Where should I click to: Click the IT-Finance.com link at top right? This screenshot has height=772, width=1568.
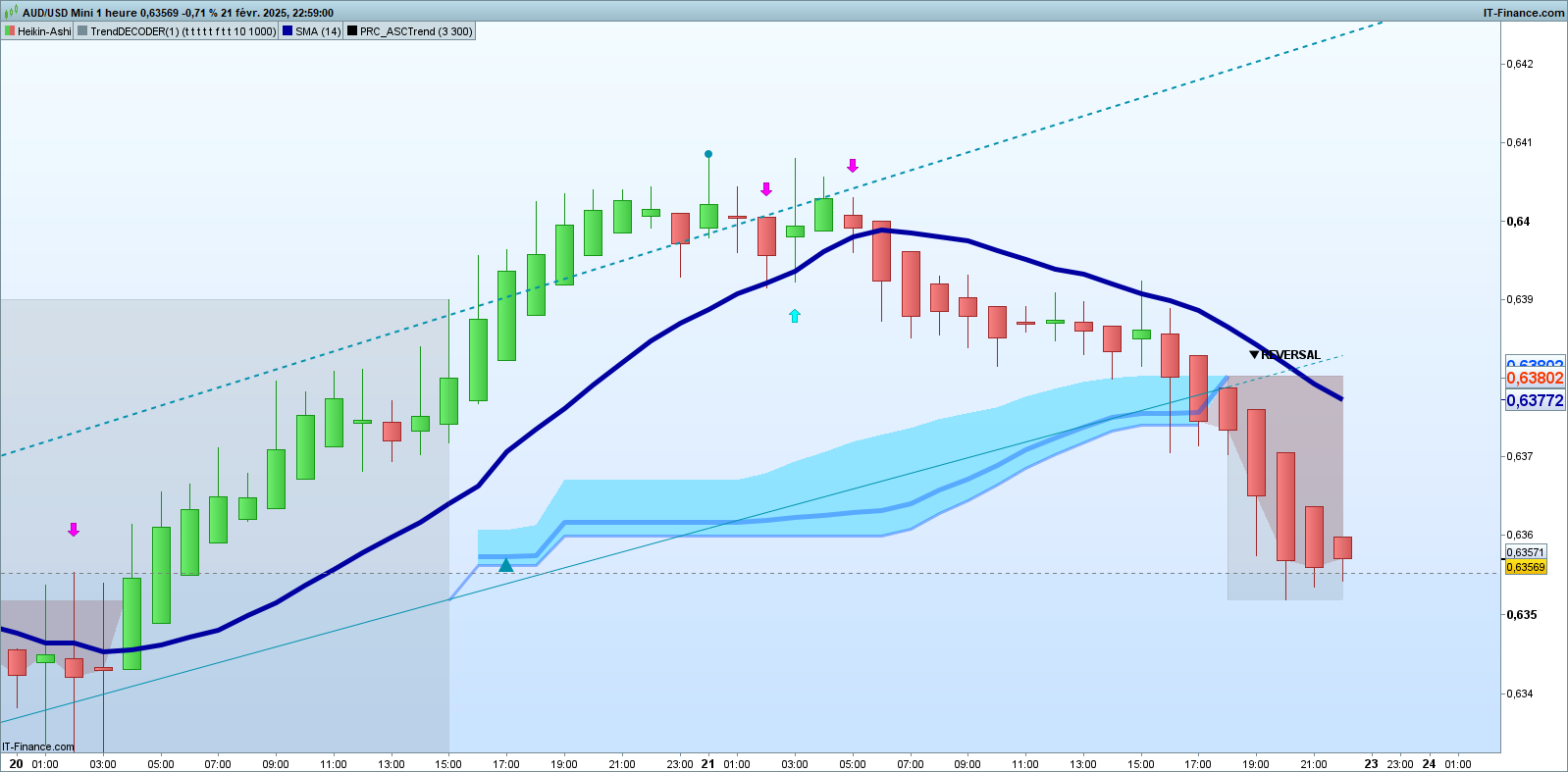click(x=1524, y=13)
